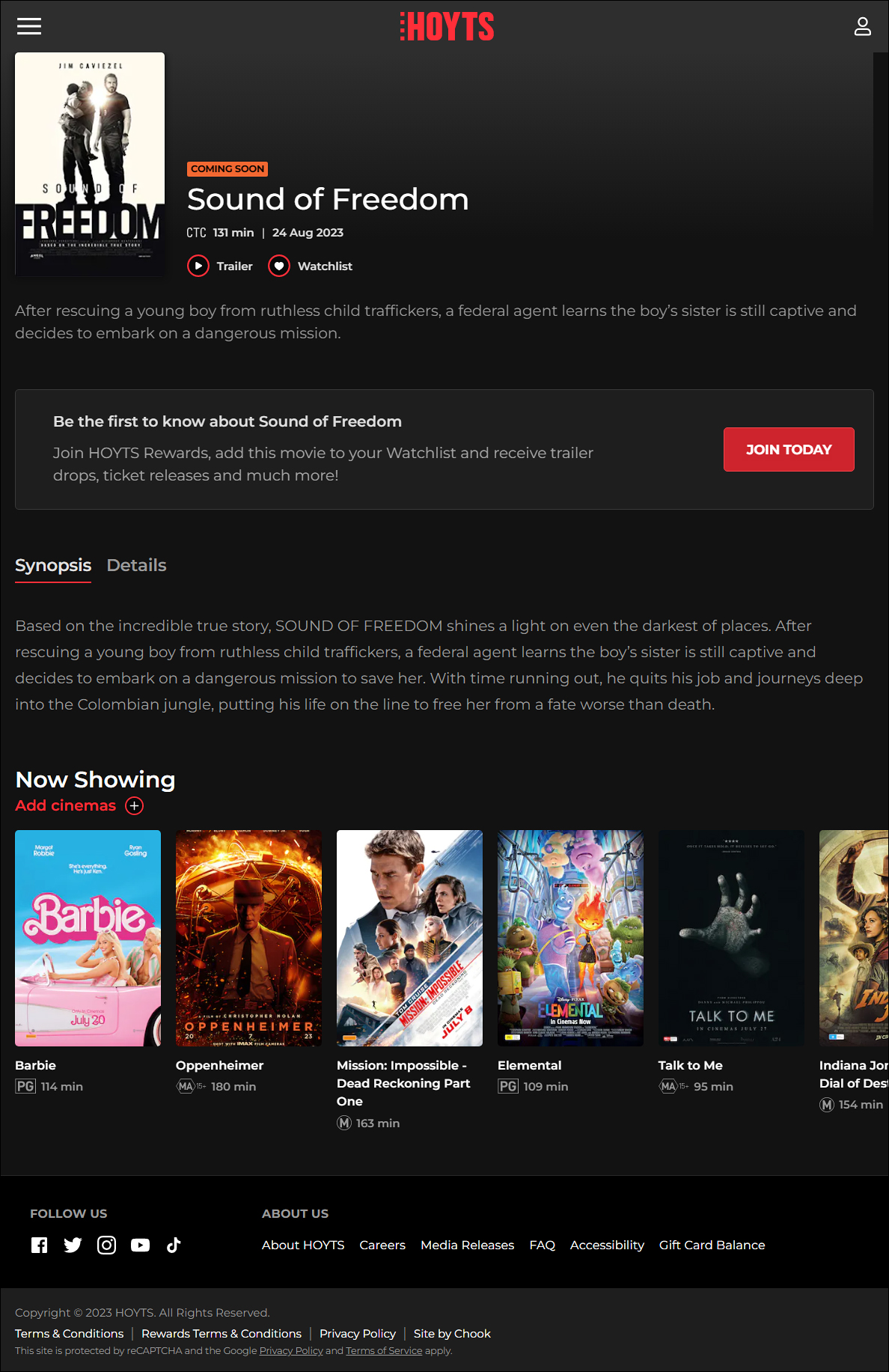Click the Sound of Freedom poster
The height and width of the screenshot is (1372, 889).
[90, 164]
